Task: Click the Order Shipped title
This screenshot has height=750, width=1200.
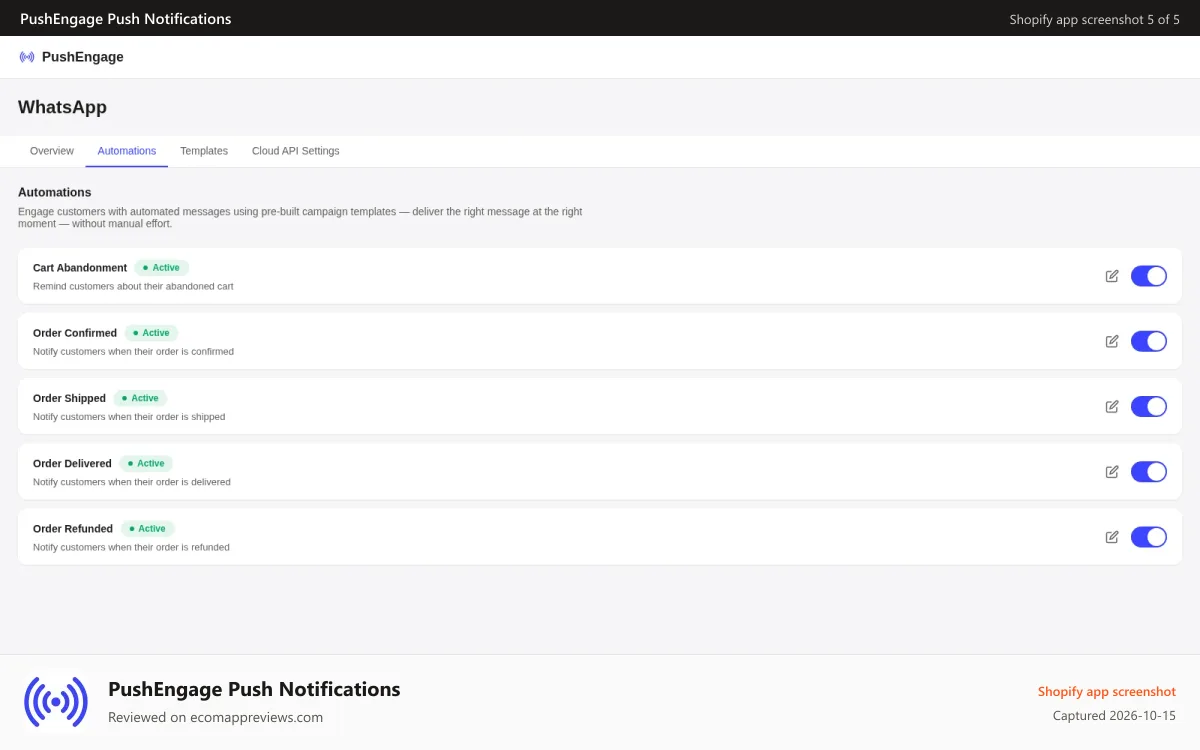Action: (x=69, y=398)
